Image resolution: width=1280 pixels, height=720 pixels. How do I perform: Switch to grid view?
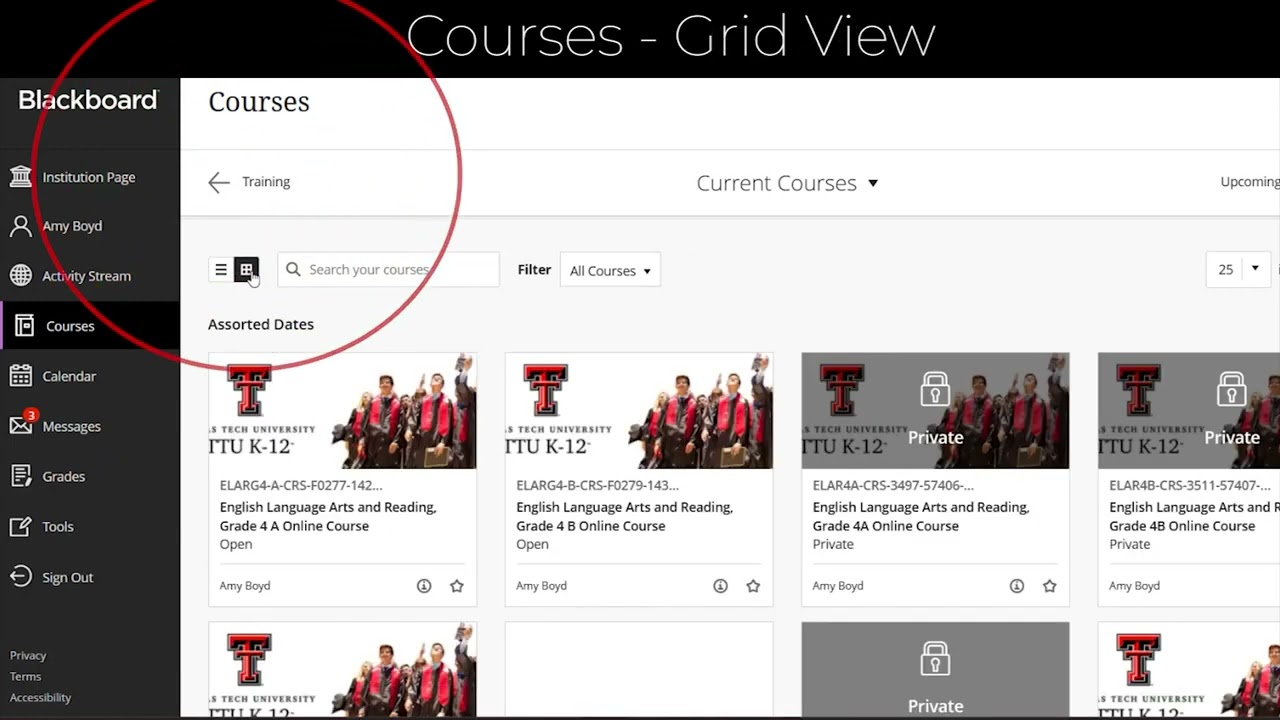click(x=246, y=269)
